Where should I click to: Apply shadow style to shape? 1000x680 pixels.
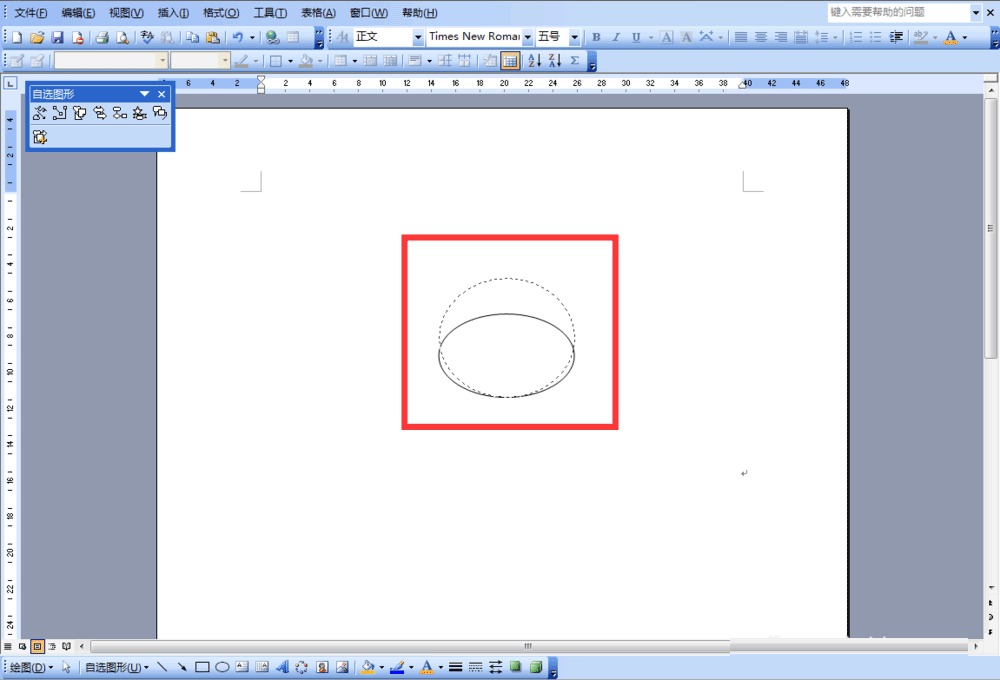[515, 667]
